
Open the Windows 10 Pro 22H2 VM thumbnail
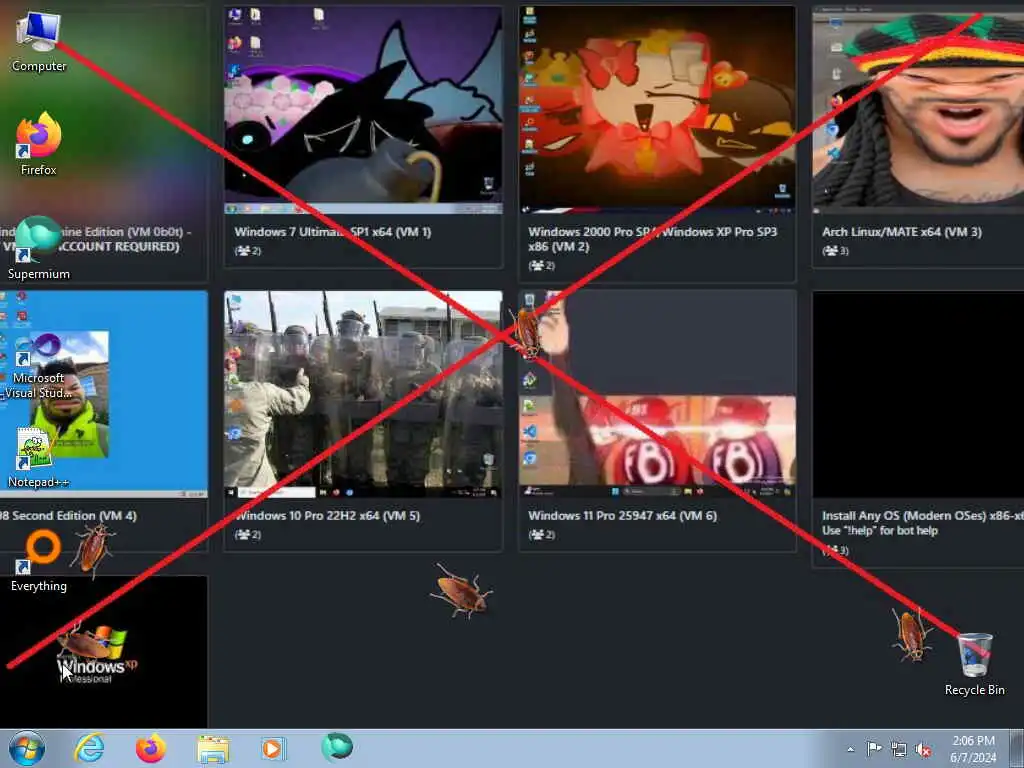[x=363, y=394]
